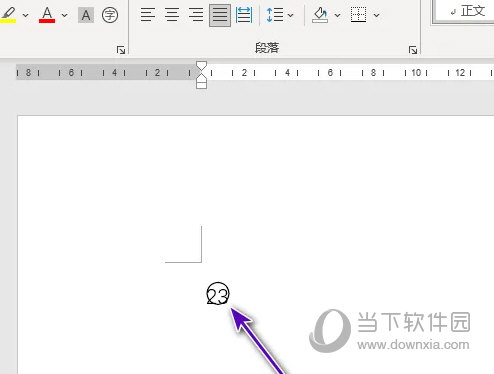This screenshot has height=374, width=494.
Task: Open the font color dropdown arrow
Action: pos(65,15)
